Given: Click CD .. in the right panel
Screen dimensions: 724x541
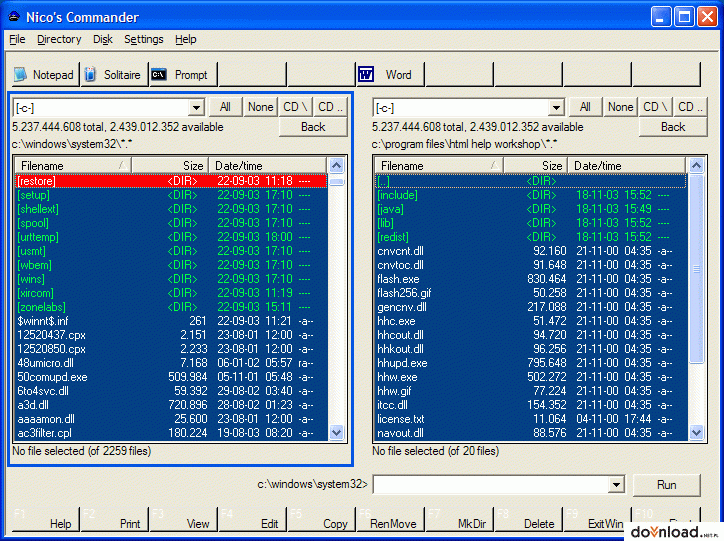Looking at the screenshot, I should pyautogui.click(x=690, y=107).
